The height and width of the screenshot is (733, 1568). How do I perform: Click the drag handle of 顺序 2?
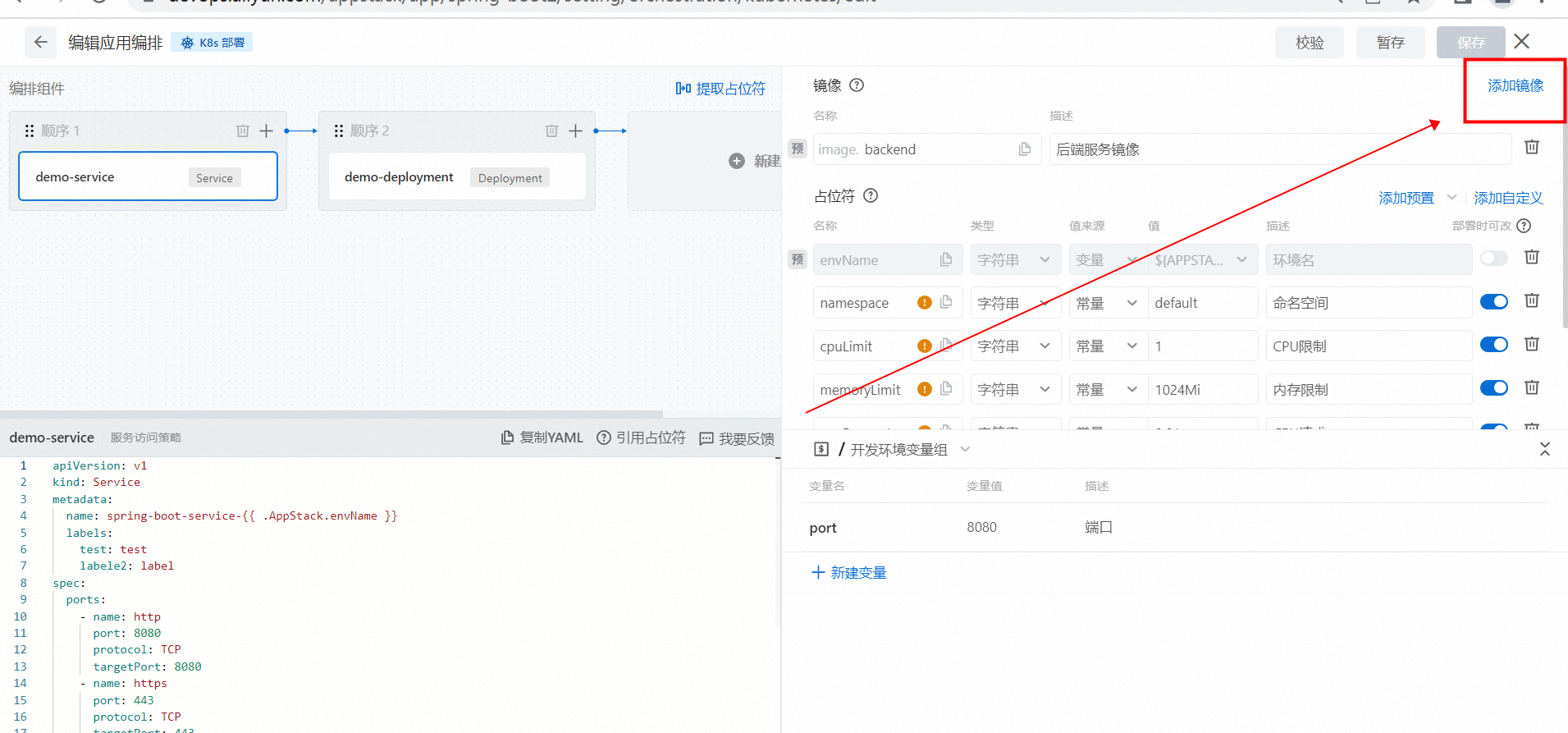pos(339,131)
